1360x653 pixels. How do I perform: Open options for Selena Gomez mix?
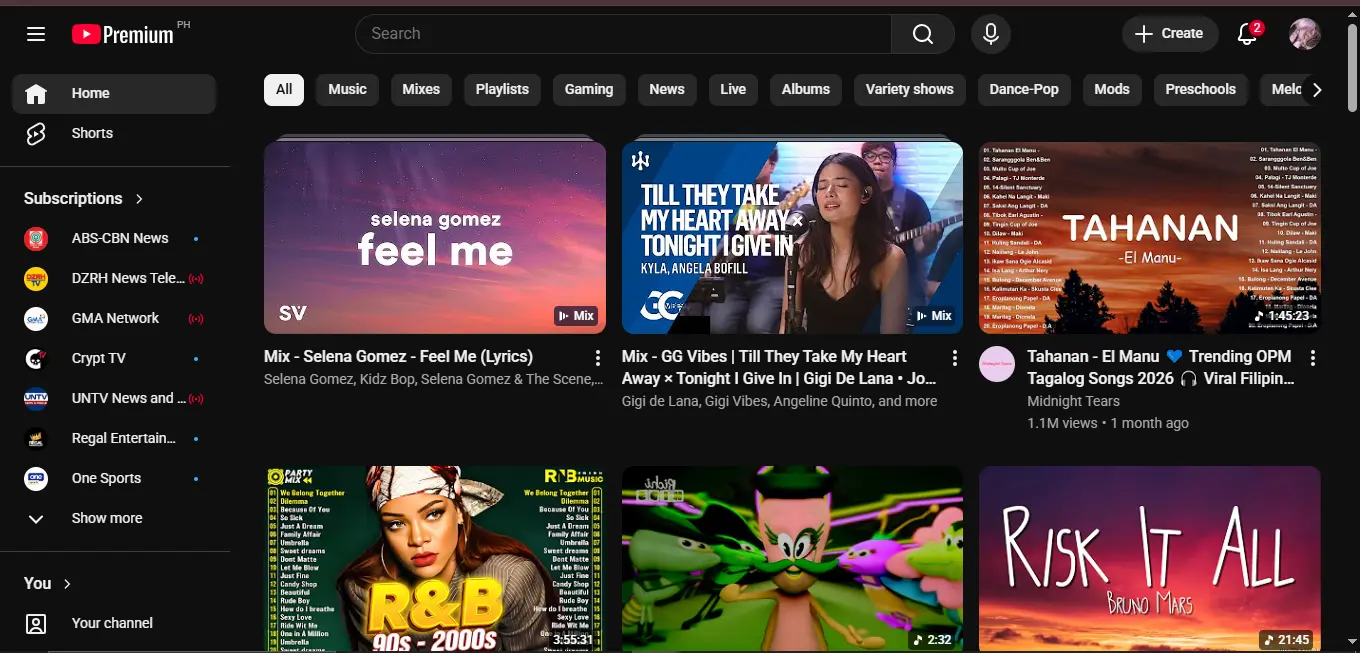(598, 358)
